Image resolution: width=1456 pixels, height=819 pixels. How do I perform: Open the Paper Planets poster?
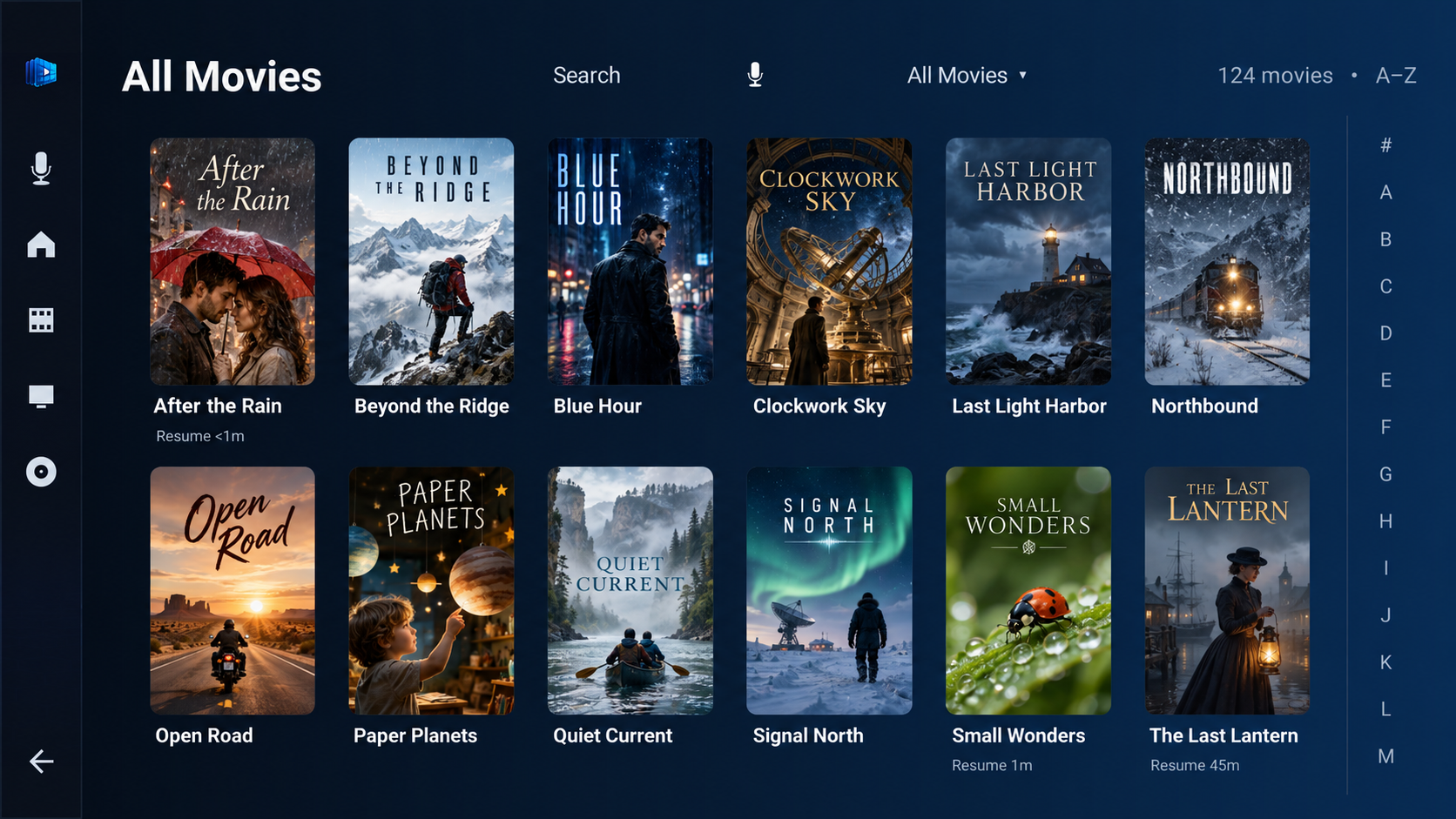click(431, 590)
